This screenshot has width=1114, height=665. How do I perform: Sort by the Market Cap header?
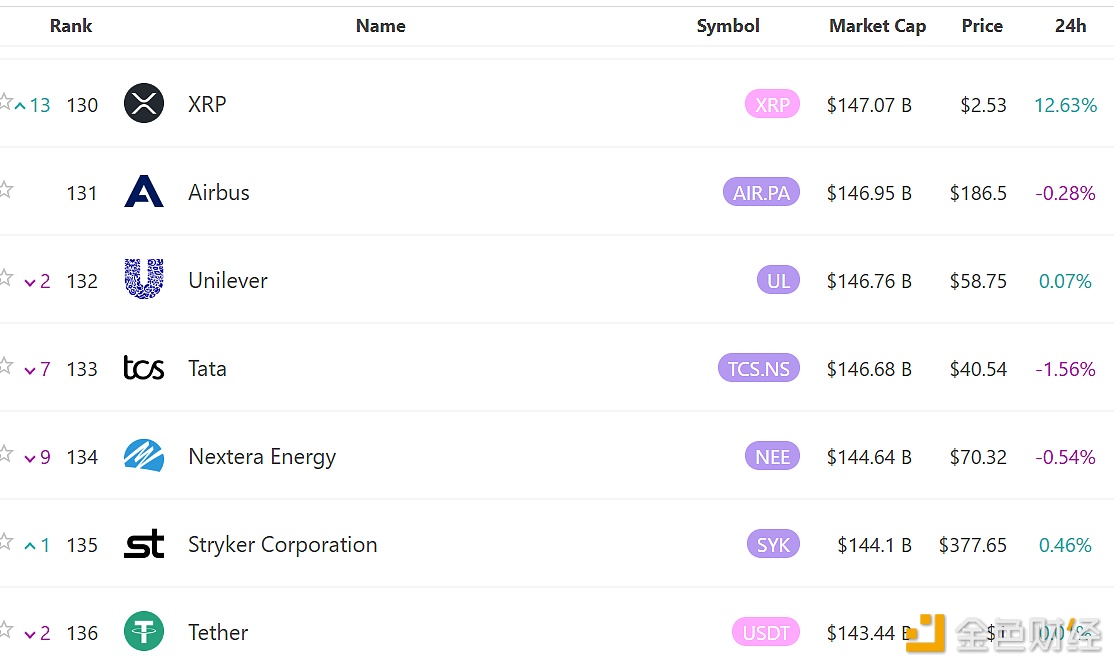click(x=877, y=26)
